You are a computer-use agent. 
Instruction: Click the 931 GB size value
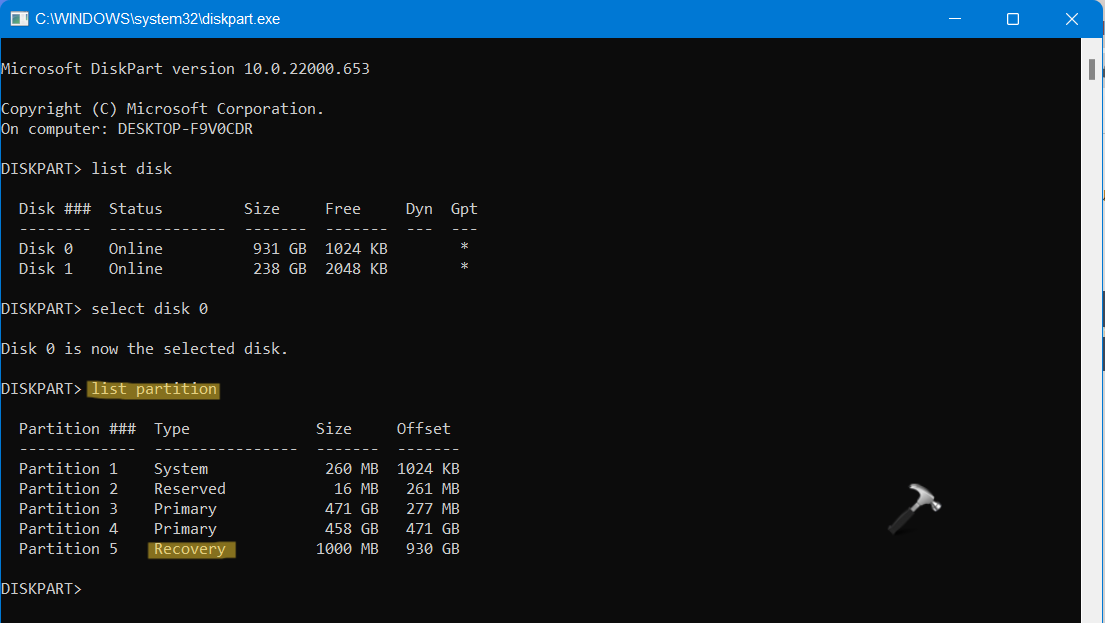[x=280, y=249]
